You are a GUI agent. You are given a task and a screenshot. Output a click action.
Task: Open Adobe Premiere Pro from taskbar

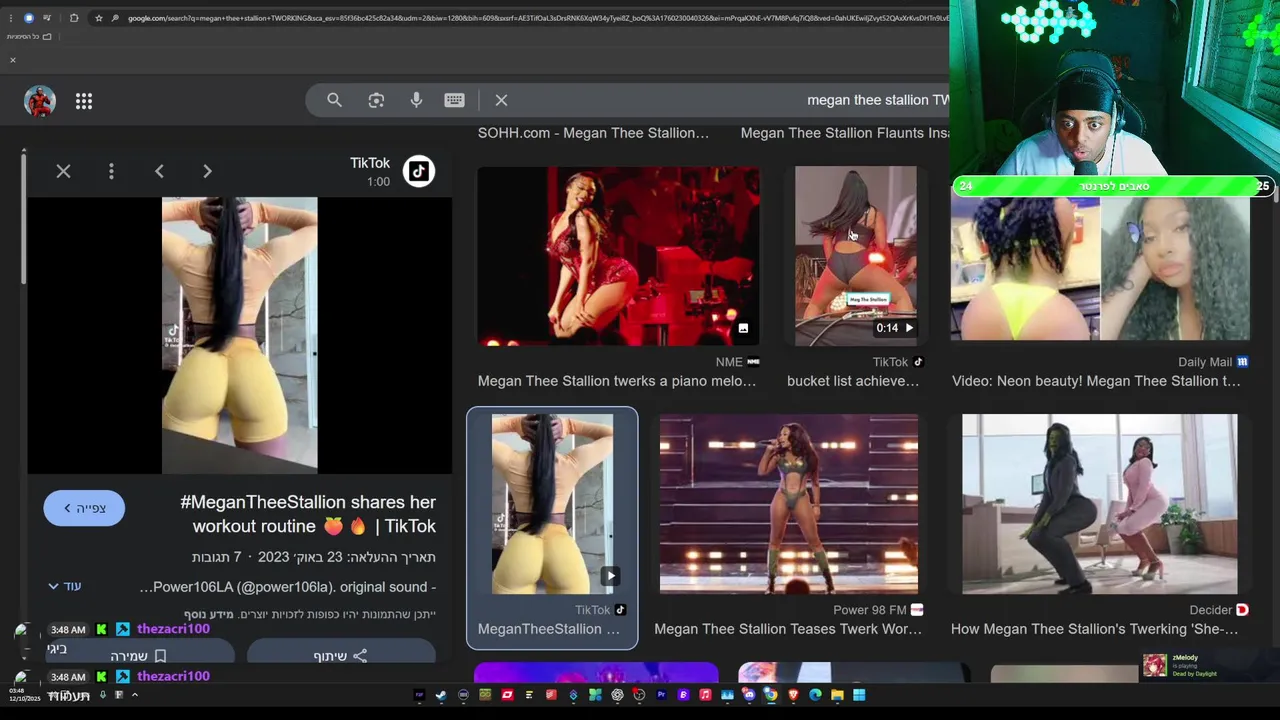(x=661, y=695)
